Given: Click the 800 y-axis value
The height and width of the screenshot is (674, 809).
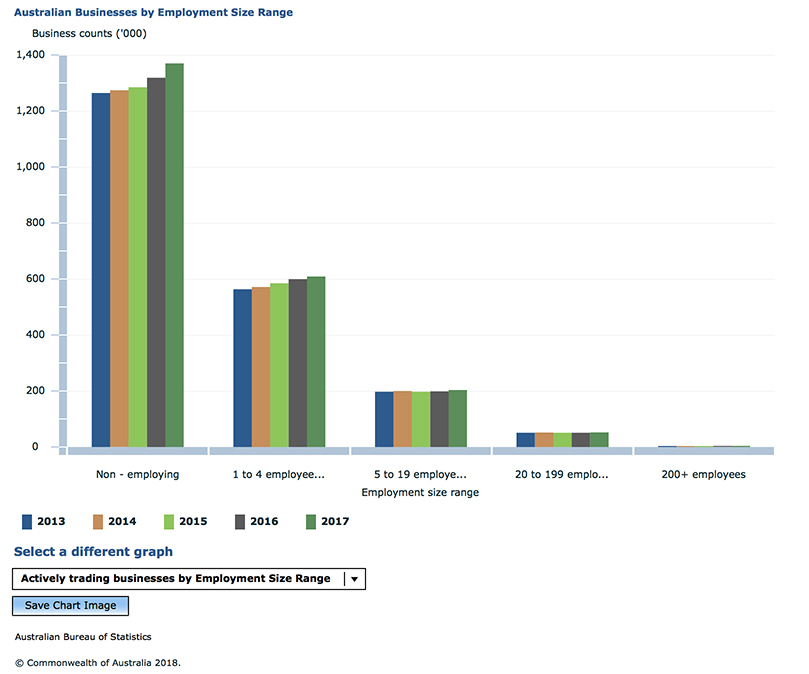Looking at the screenshot, I should (x=35, y=222).
